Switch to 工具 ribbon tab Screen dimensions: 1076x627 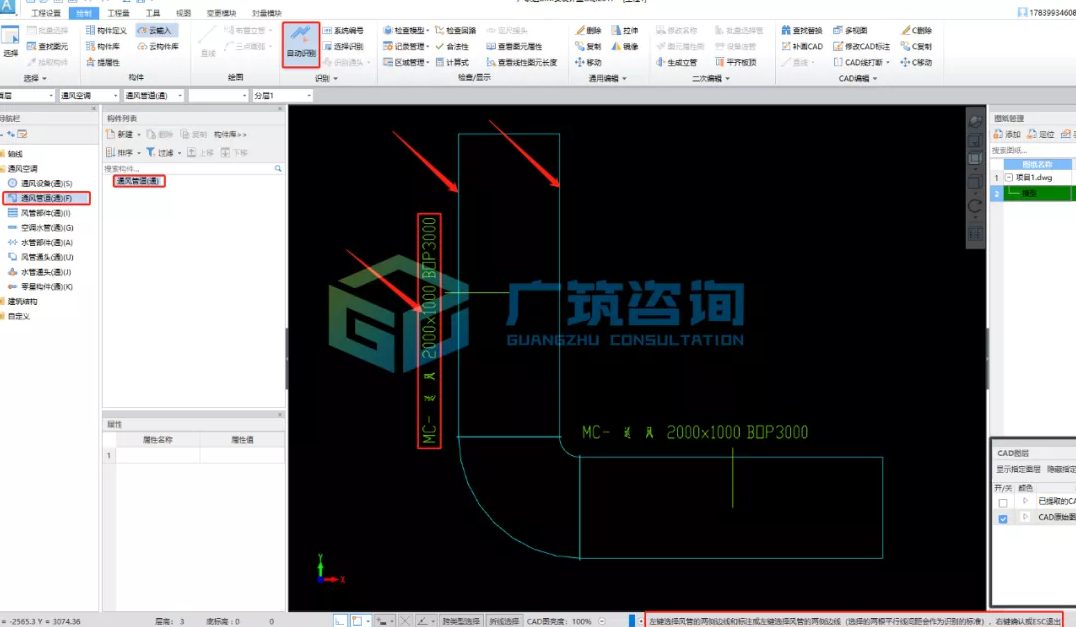(152, 13)
